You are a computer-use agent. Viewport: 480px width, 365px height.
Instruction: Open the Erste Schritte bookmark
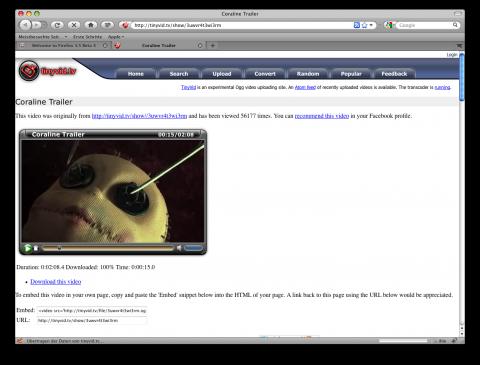tap(87, 37)
